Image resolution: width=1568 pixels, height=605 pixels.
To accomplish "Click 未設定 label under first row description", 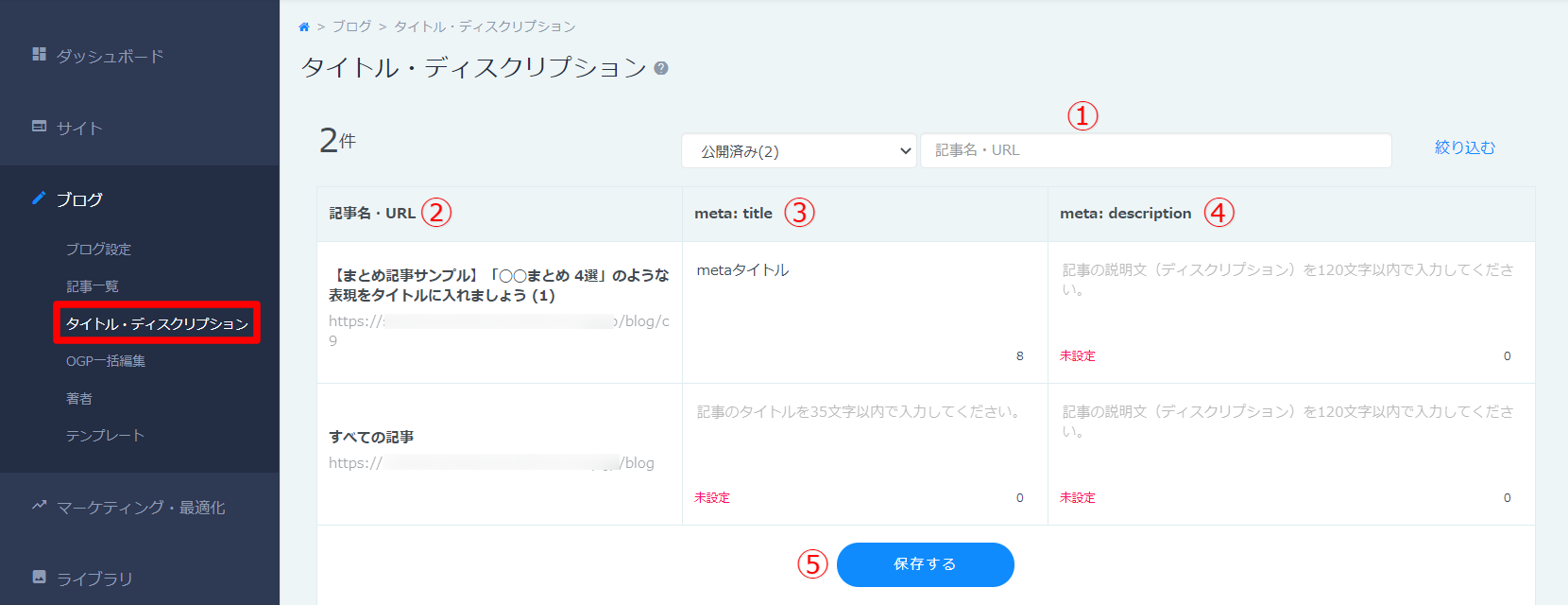I will [1078, 356].
